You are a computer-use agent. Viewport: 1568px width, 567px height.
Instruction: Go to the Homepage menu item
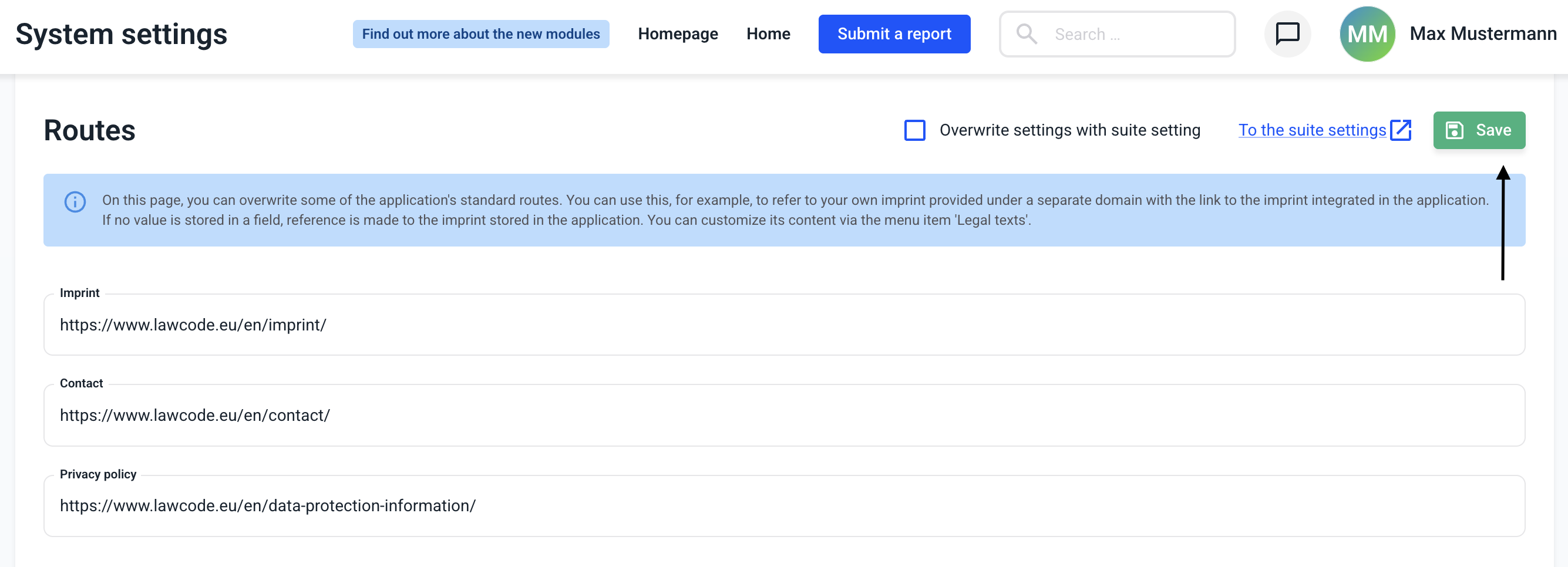(678, 34)
